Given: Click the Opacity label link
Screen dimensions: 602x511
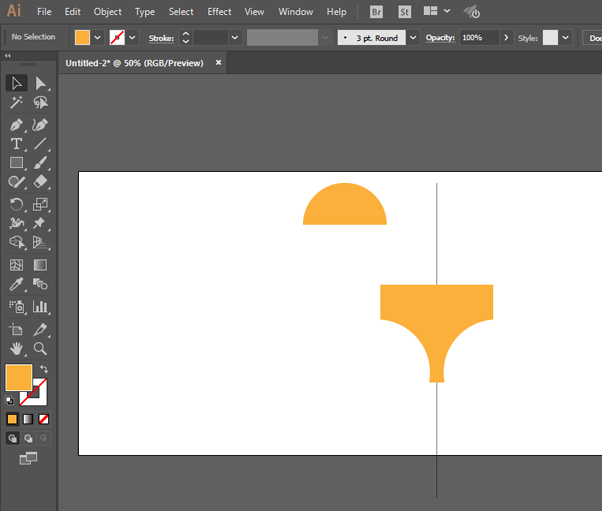Looking at the screenshot, I should (440, 38).
